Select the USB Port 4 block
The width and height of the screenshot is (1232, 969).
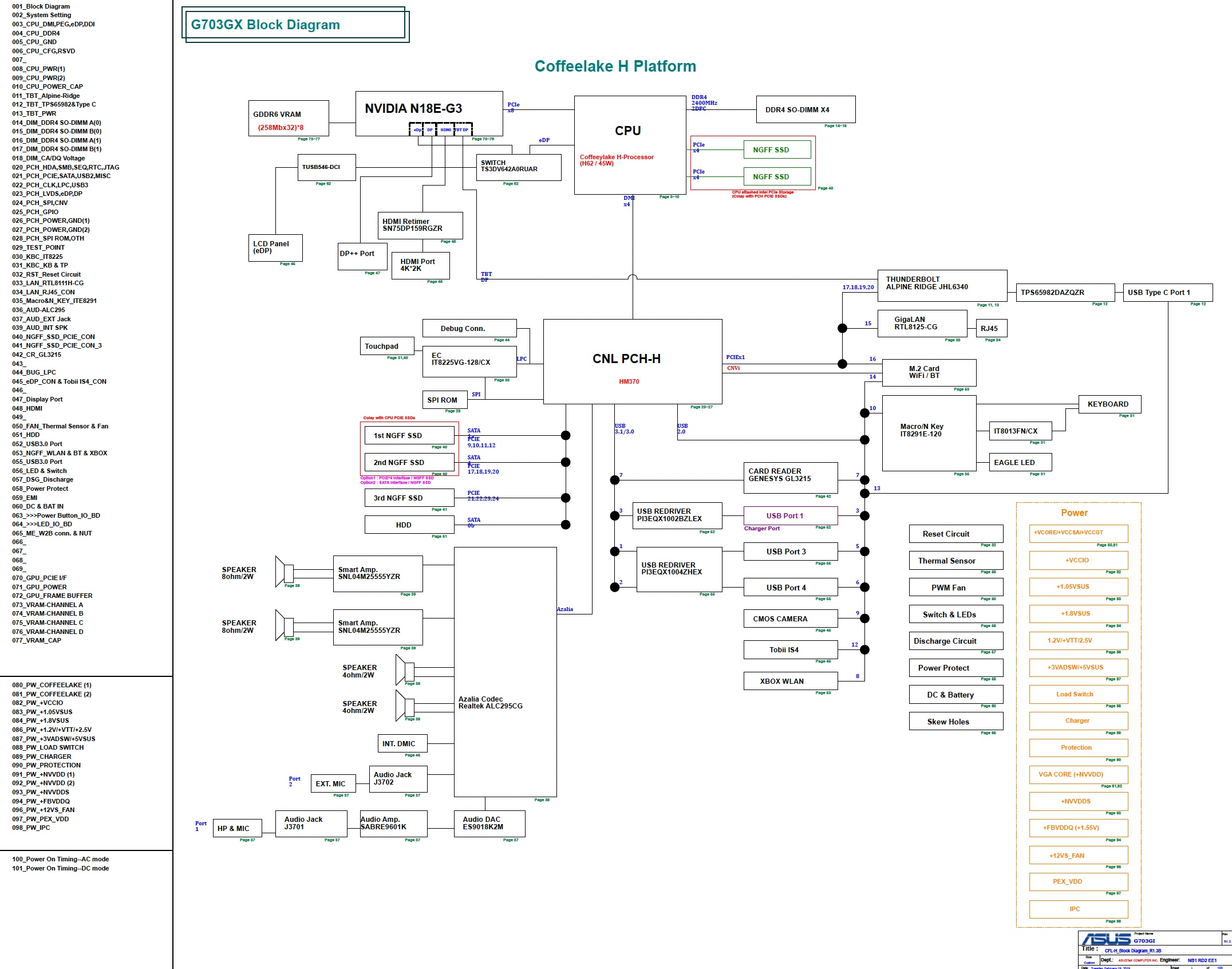(x=791, y=588)
